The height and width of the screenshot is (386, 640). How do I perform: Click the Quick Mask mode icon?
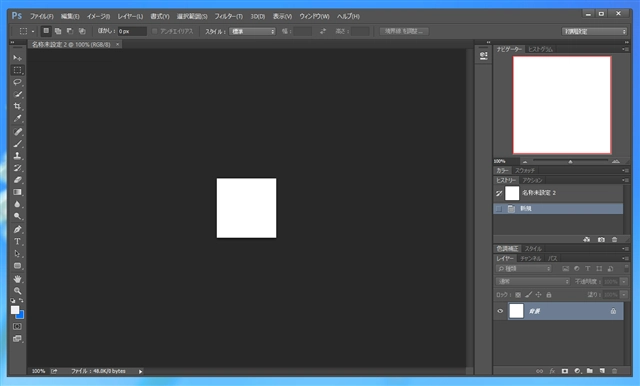click(17, 326)
